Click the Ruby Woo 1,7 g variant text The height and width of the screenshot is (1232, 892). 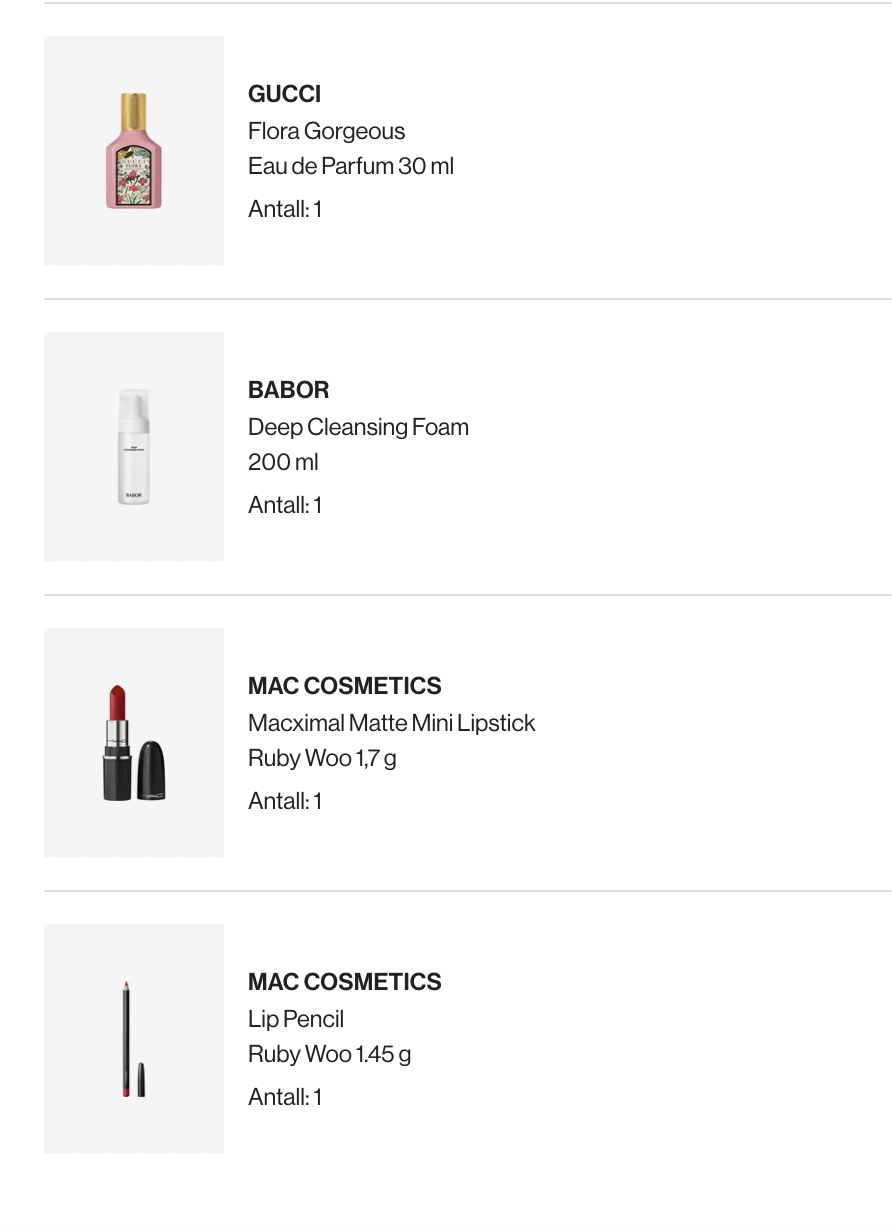322,758
